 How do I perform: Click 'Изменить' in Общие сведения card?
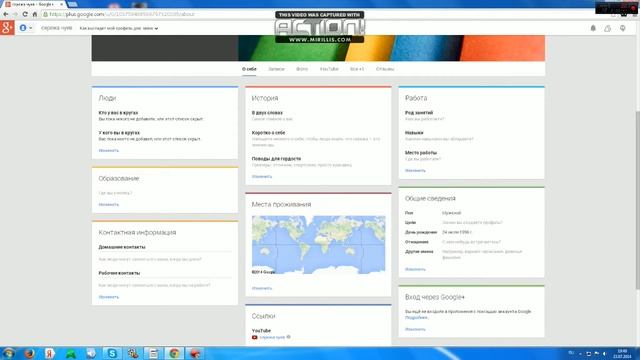[x=415, y=269]
